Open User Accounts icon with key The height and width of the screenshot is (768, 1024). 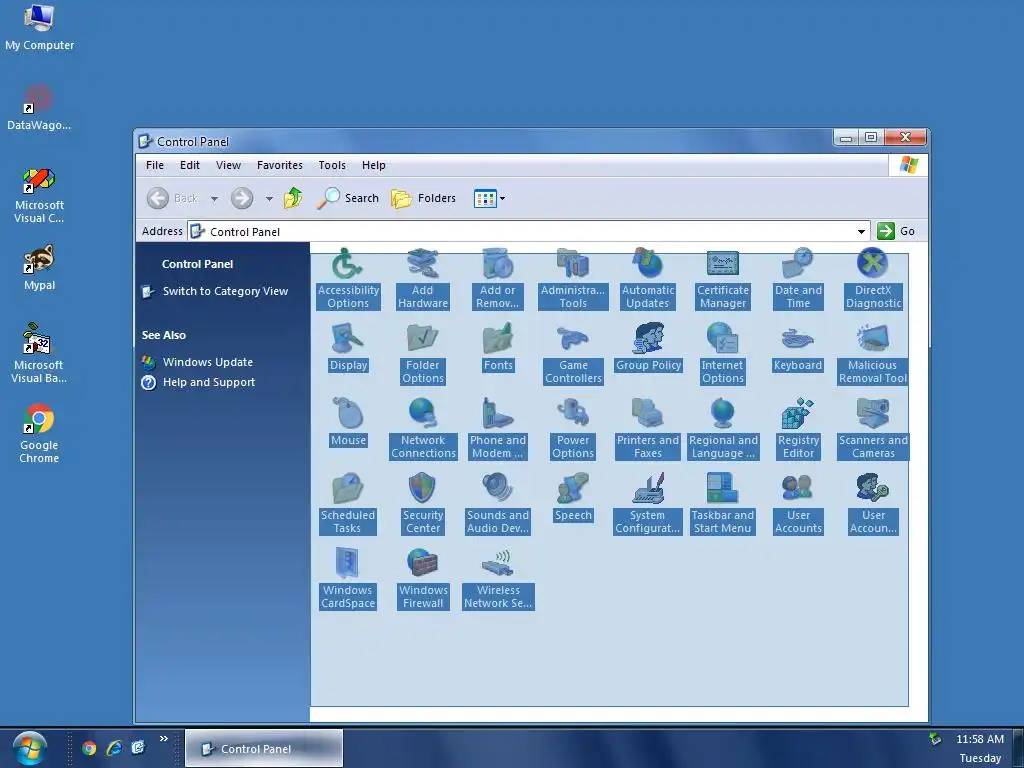(x=872, y=505)
